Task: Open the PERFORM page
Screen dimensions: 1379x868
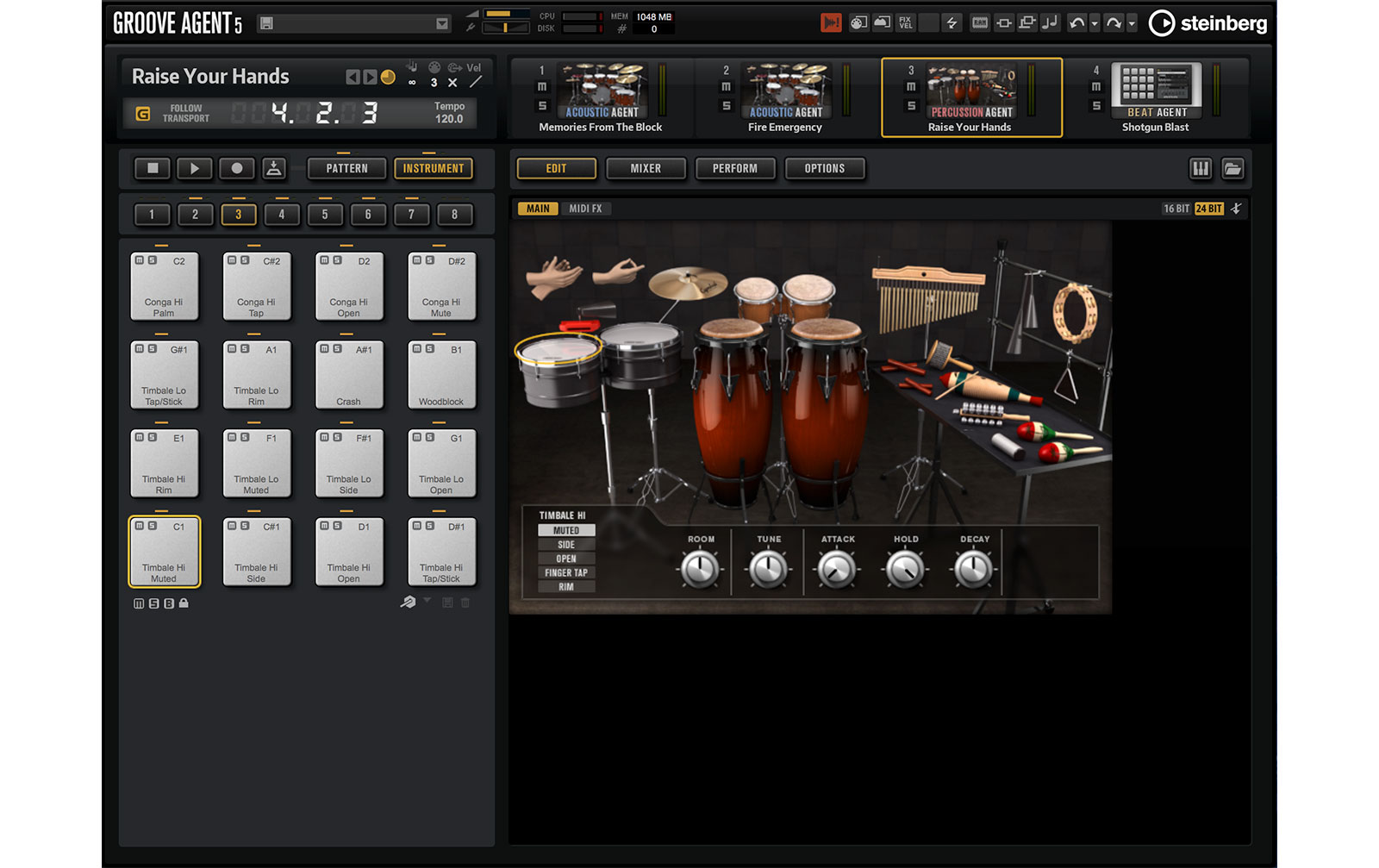Action: [735, 168]
